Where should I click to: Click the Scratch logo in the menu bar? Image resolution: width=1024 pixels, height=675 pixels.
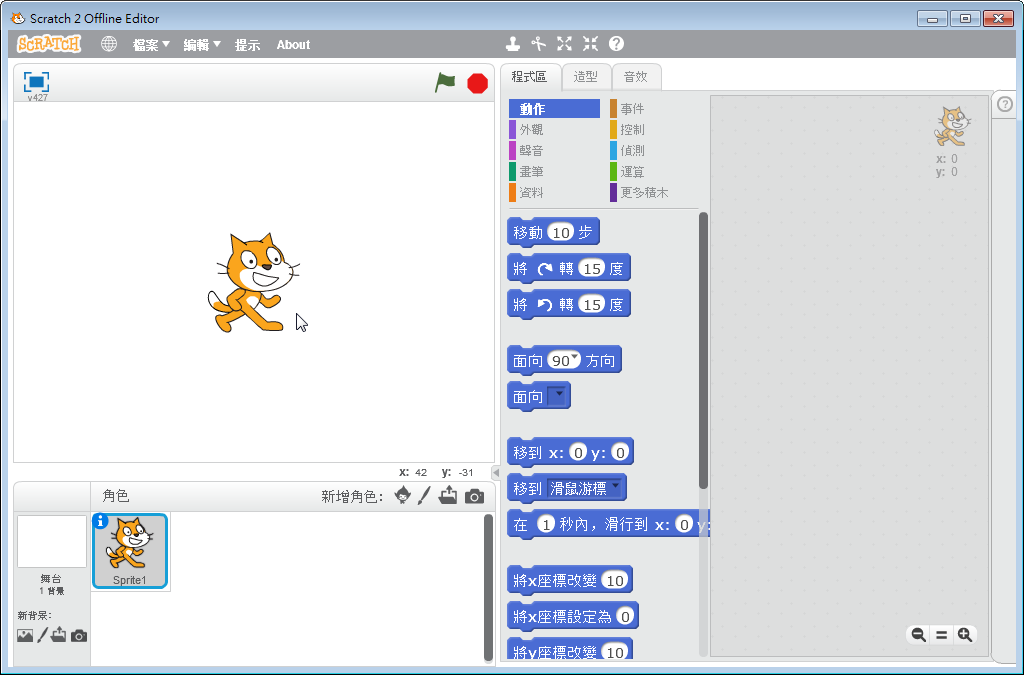[x=49, y=44]
